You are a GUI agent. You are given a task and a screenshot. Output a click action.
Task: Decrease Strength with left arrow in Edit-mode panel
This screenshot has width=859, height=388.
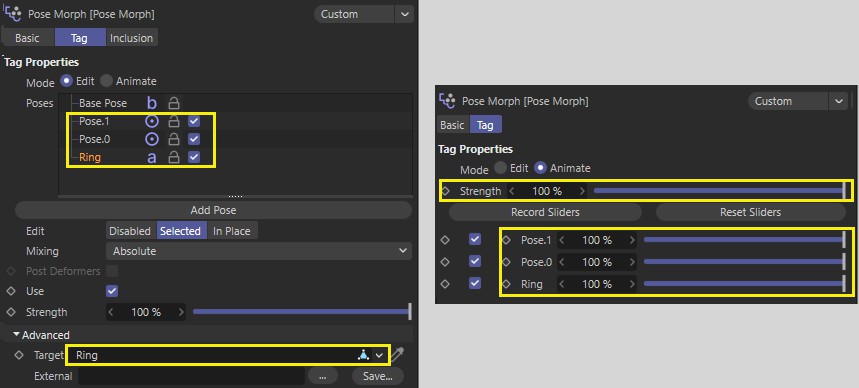point(111,312)
